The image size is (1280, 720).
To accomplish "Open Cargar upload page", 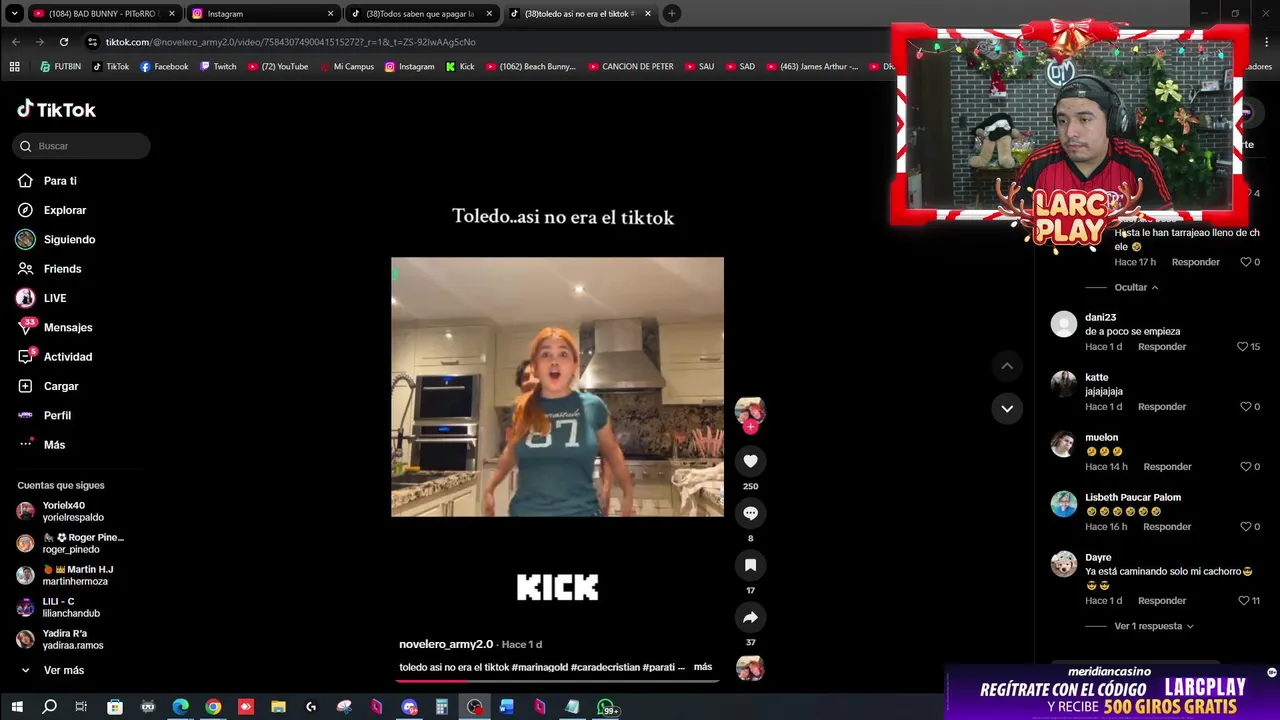I will coord(48,386).
